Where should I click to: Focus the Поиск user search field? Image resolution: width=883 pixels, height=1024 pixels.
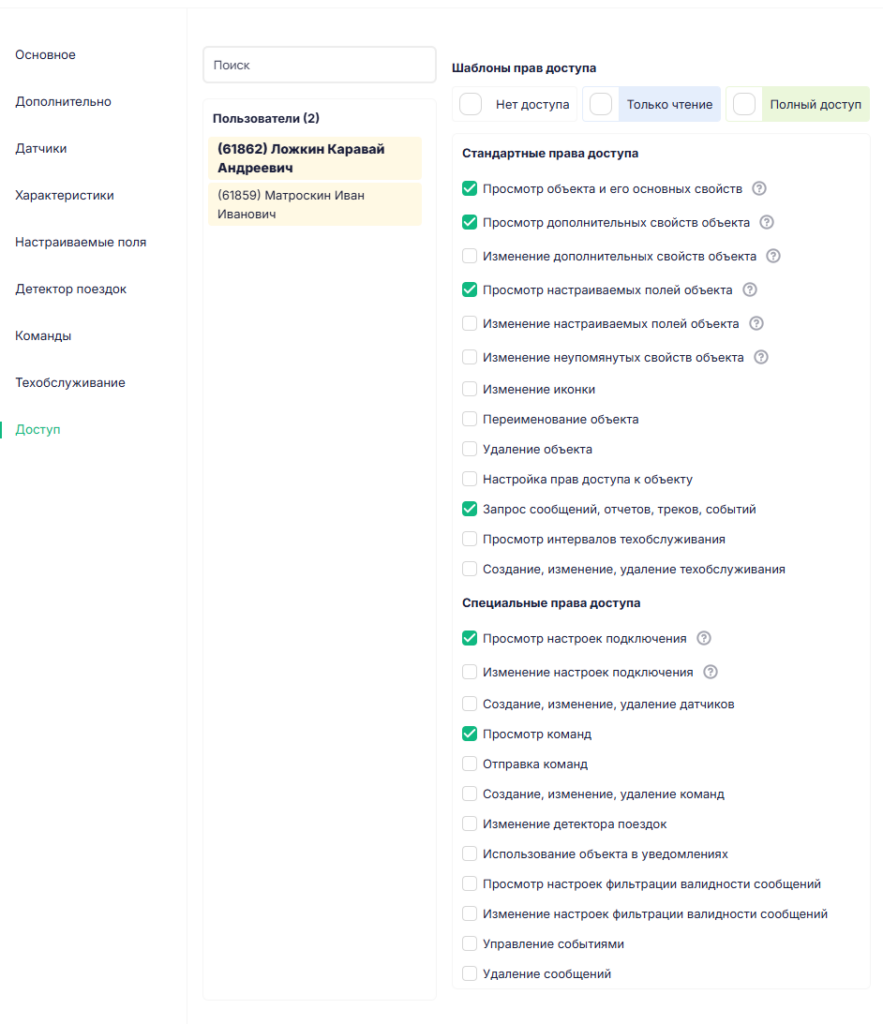(x=319, y=65)
